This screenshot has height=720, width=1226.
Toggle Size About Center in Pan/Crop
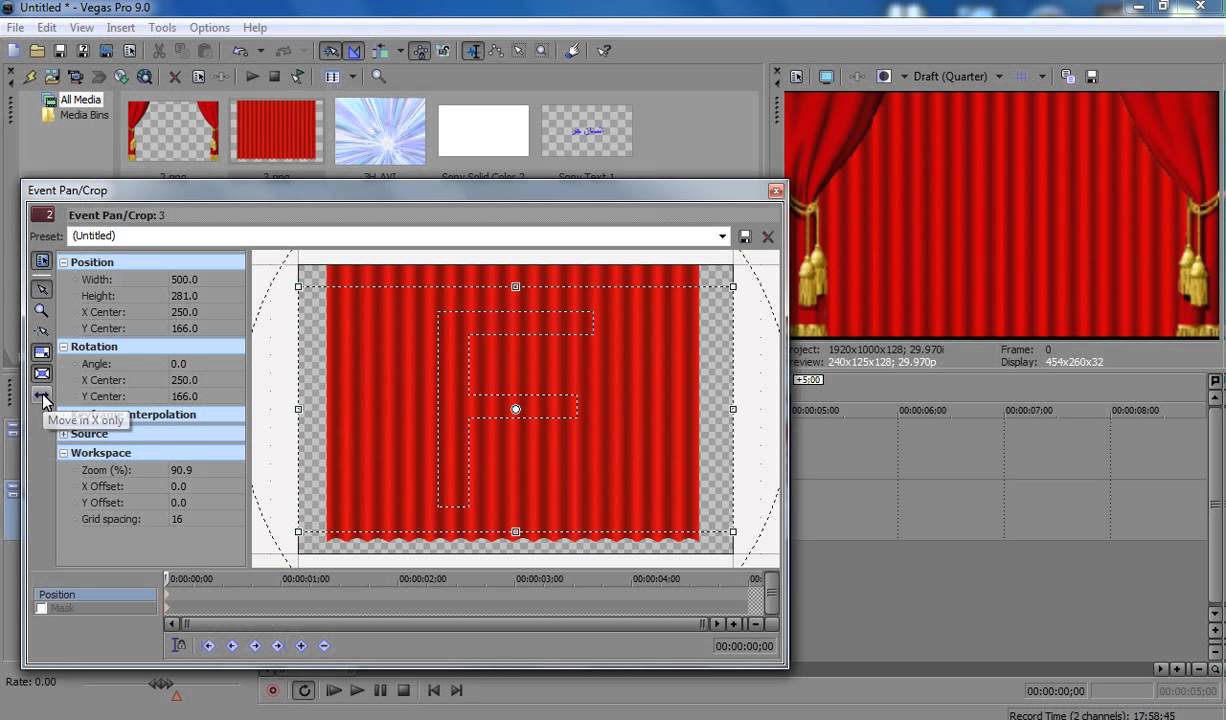pos(42,374)
